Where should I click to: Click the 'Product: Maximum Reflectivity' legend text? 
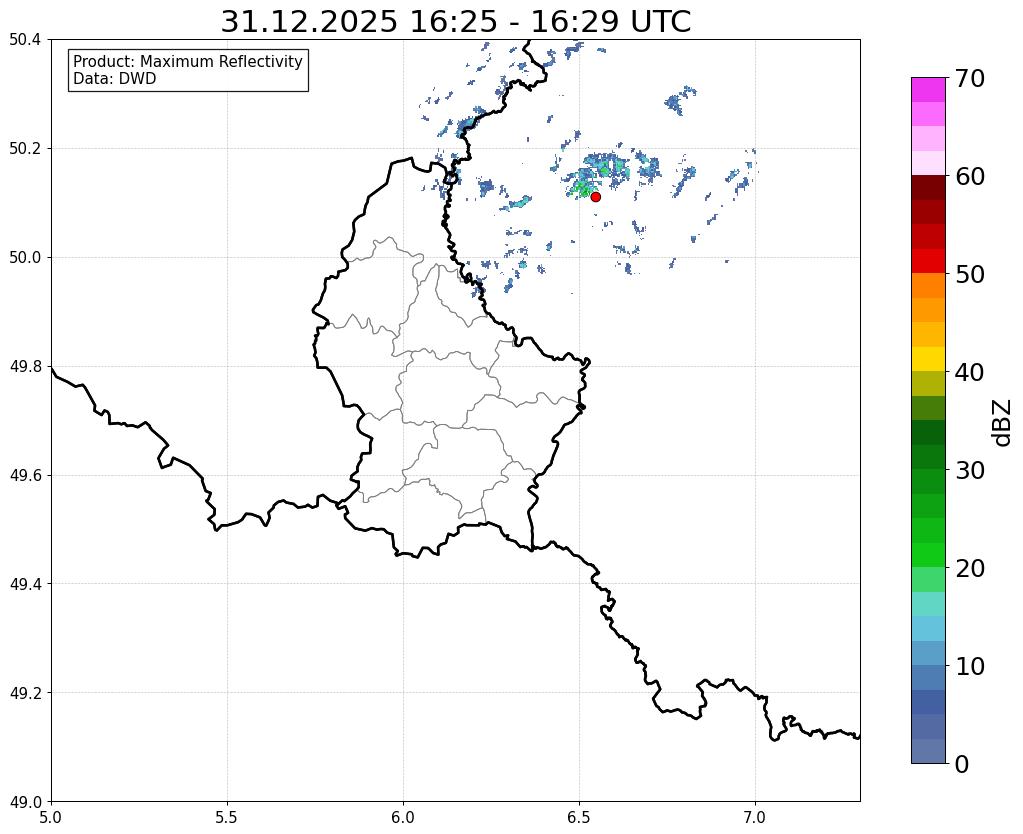click(188, 61)
